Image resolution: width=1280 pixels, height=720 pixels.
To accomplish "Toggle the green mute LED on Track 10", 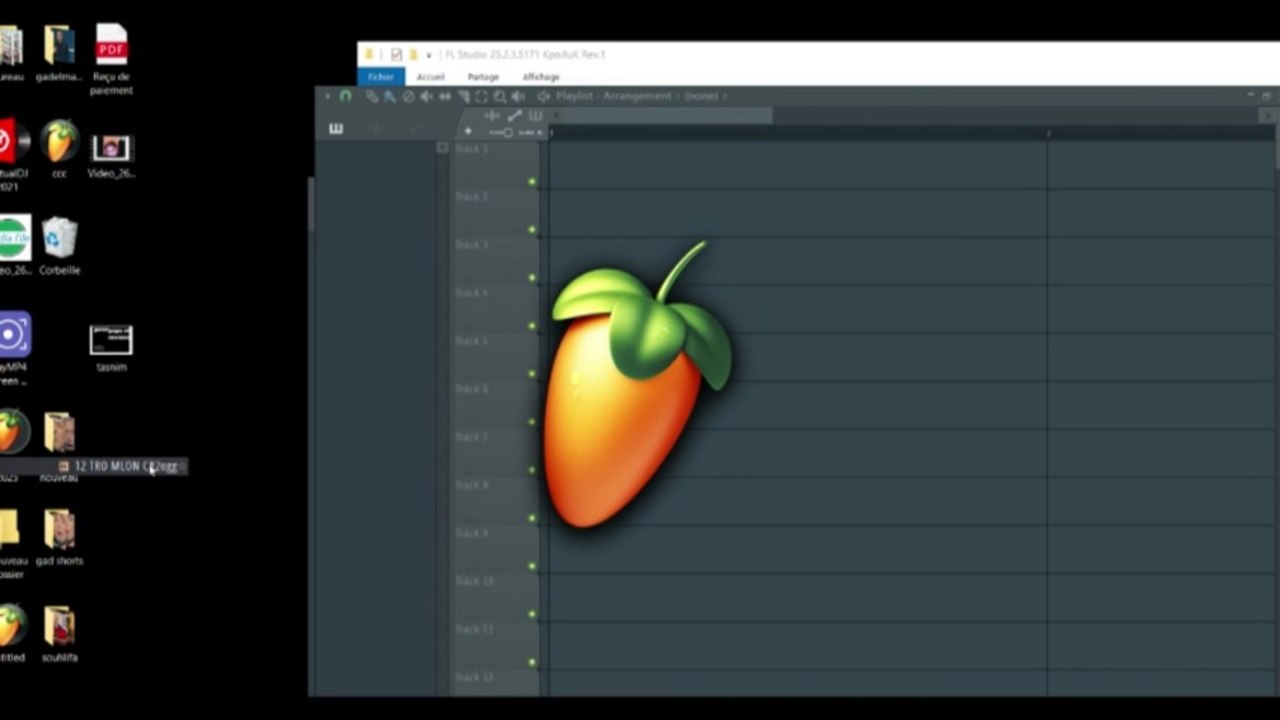I will (532, 614).
